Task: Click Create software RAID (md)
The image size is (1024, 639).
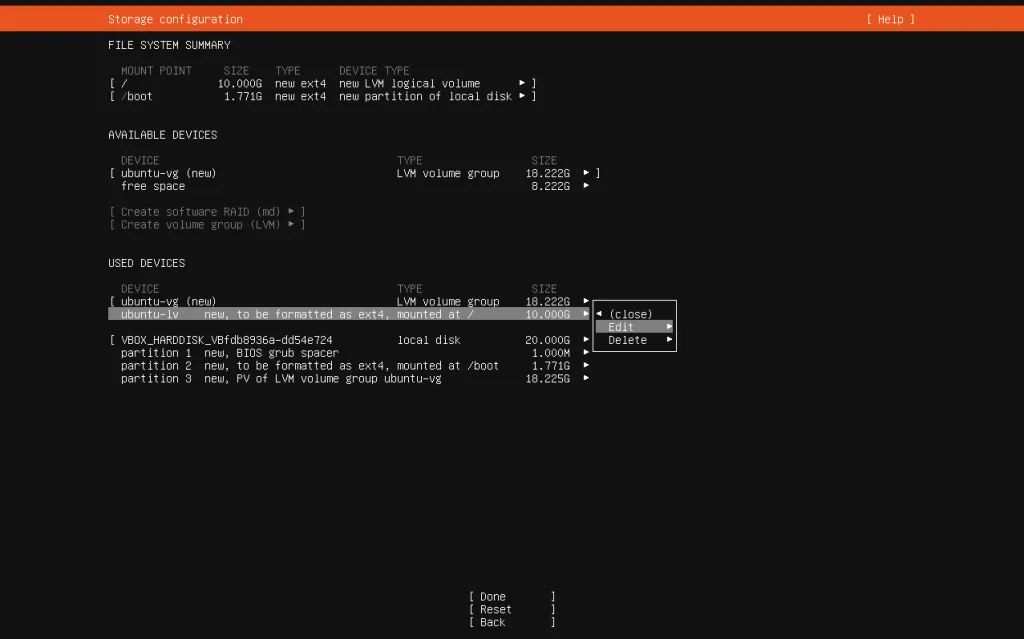Action: 207,212
